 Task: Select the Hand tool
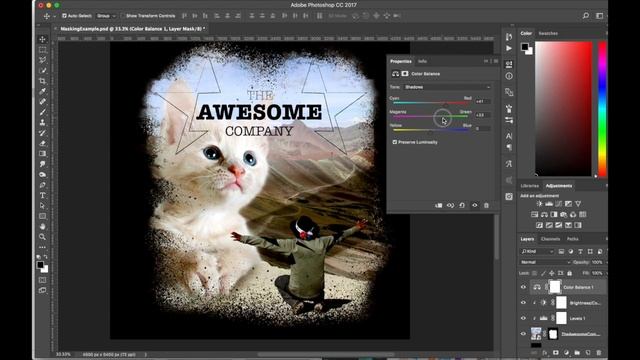click(x=42, y=227)
